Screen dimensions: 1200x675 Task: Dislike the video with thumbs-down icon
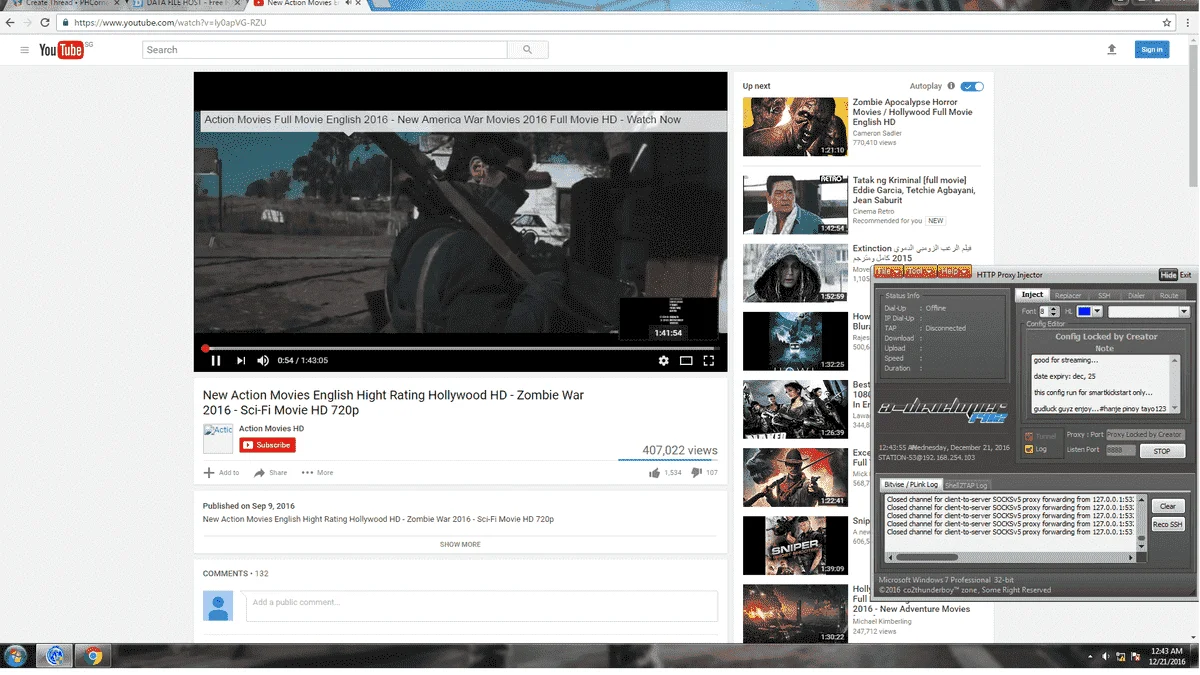click(697, 472)
